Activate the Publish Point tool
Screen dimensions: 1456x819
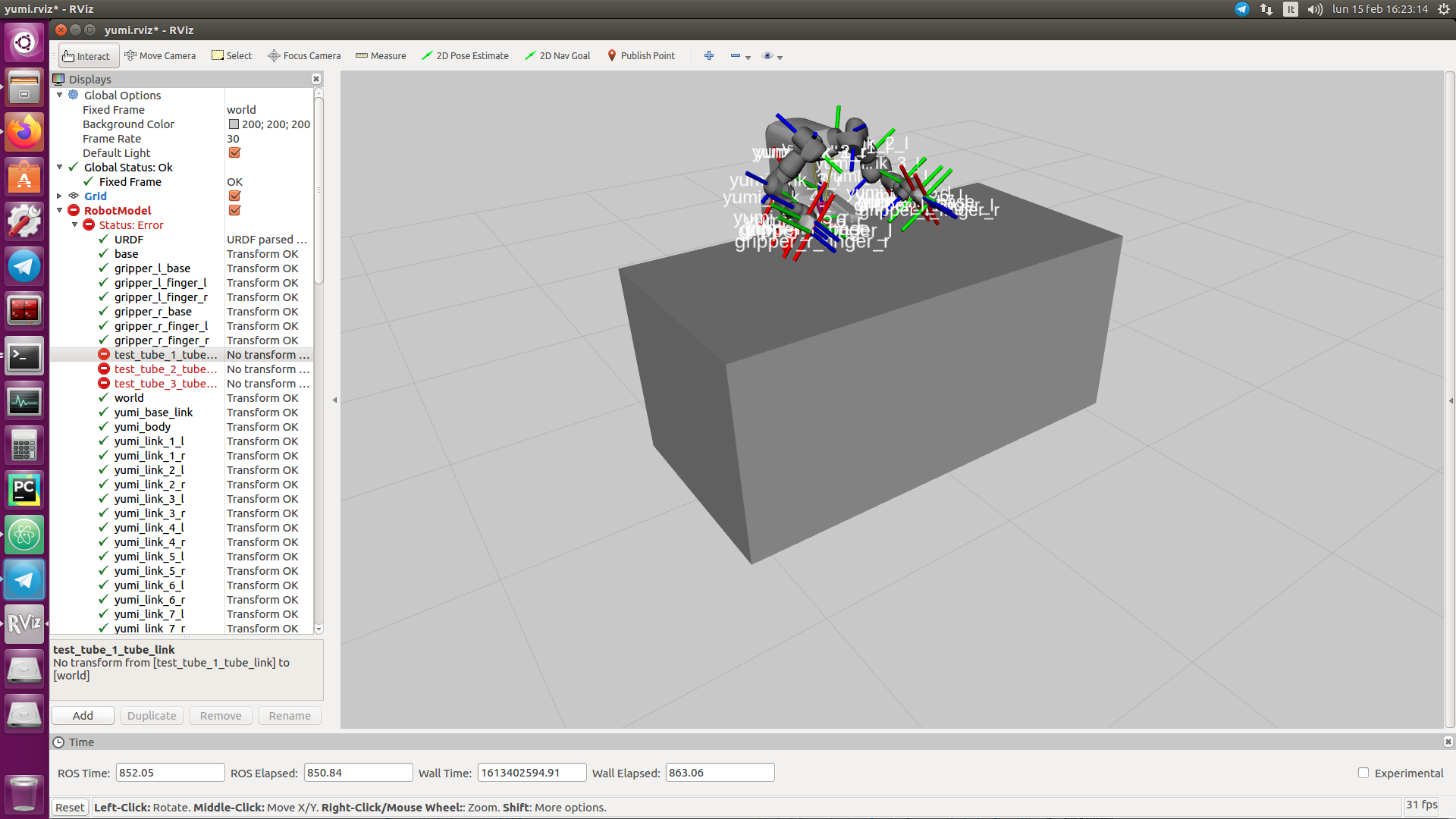[641, 55]
